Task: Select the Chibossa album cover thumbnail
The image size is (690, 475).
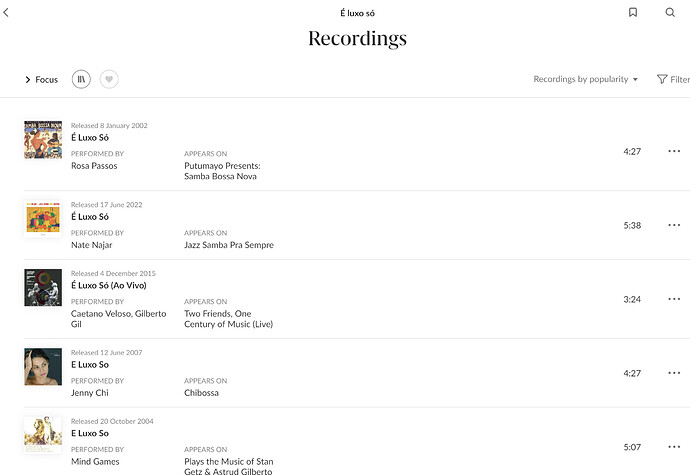Action: [x=43, y=367]
